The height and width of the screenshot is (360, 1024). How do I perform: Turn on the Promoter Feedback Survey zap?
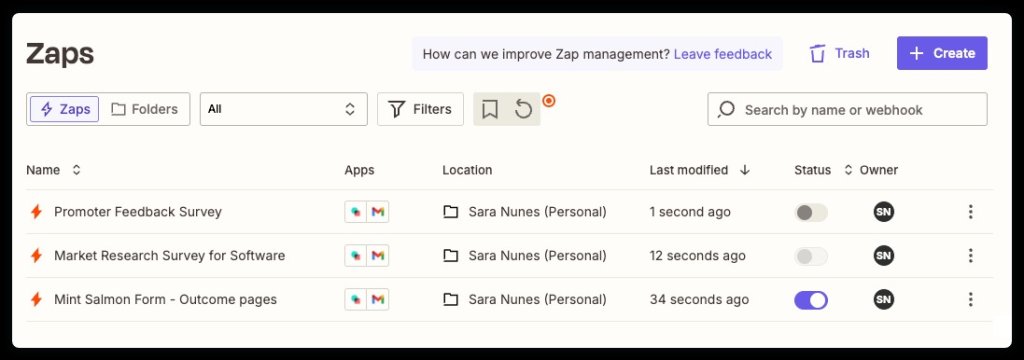coord(810,212)
